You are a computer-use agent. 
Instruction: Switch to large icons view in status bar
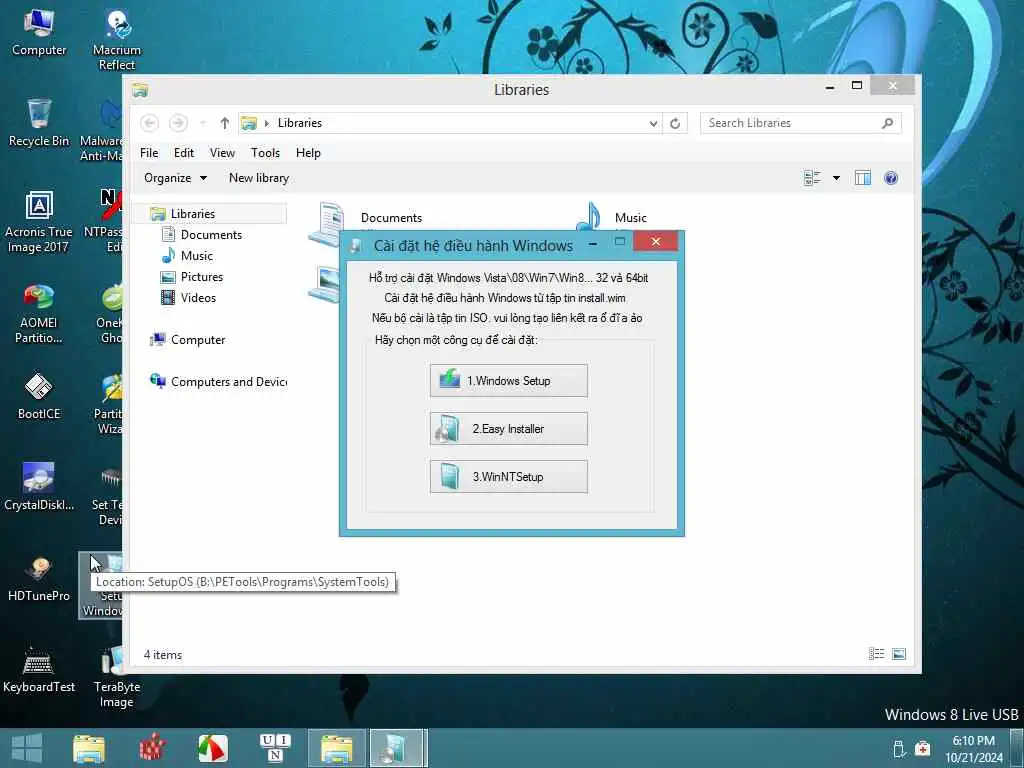(899, 654)
